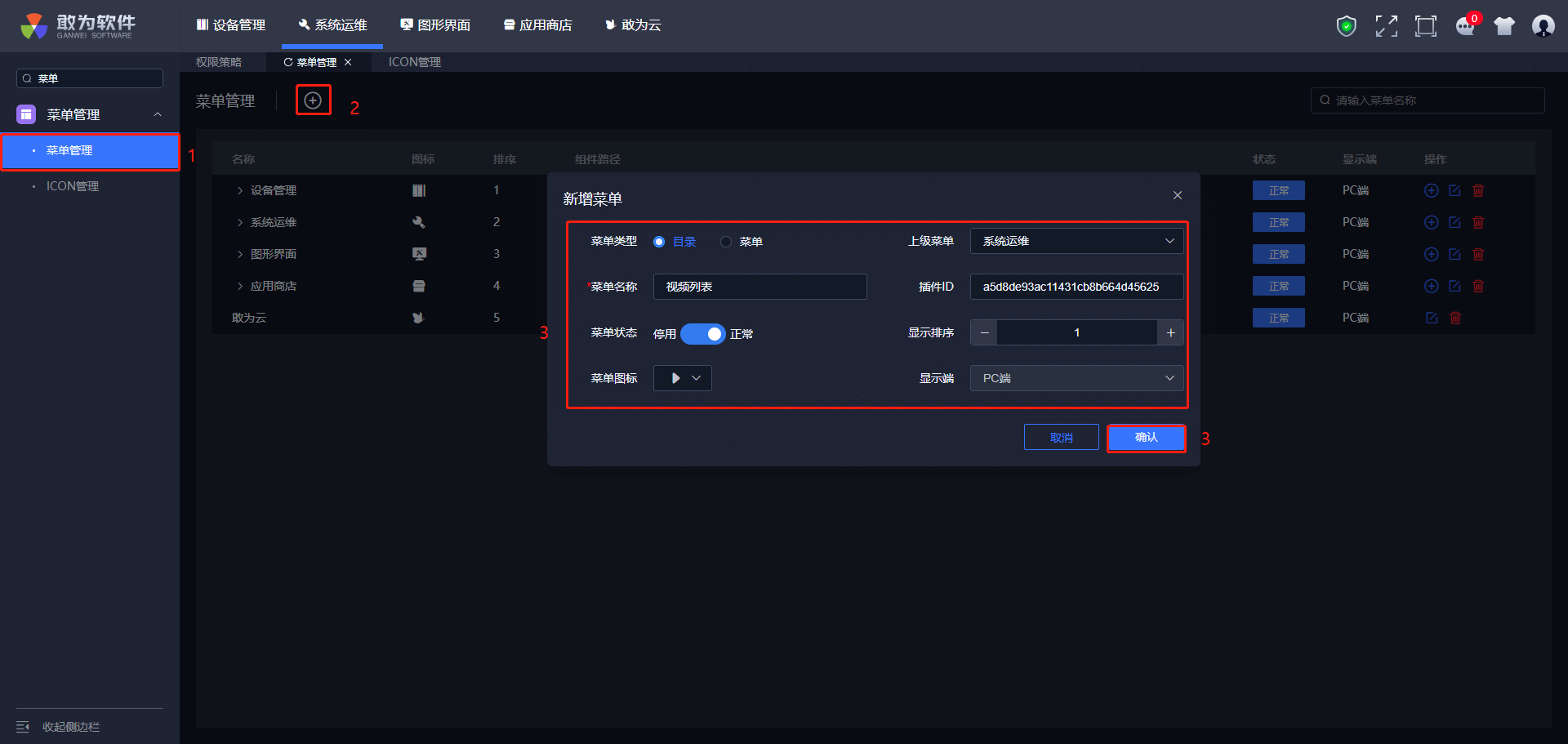1568x744 pixels.
Task: Open the message notifications icon
Action: 1465,26
